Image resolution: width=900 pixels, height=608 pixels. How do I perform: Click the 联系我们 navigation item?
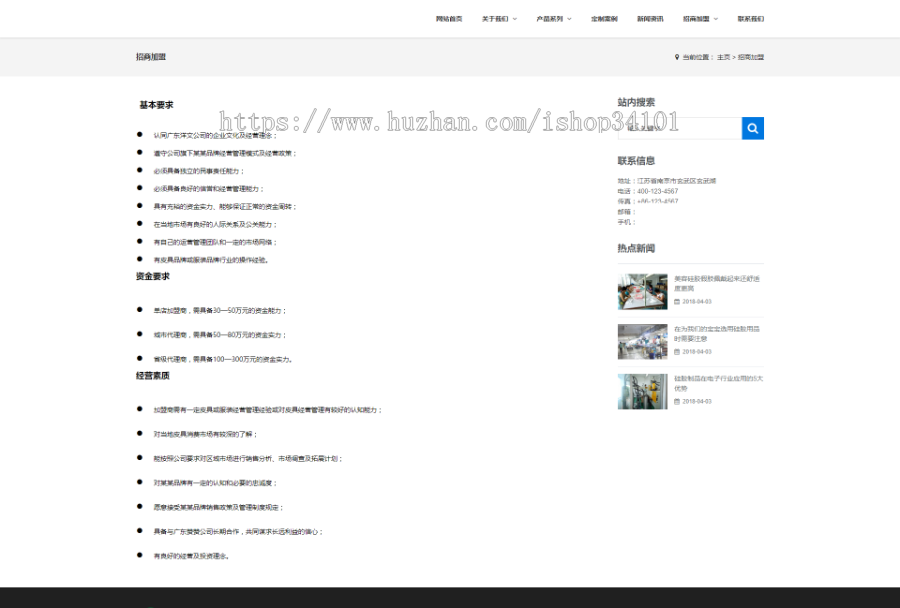[x=752, y=18]
